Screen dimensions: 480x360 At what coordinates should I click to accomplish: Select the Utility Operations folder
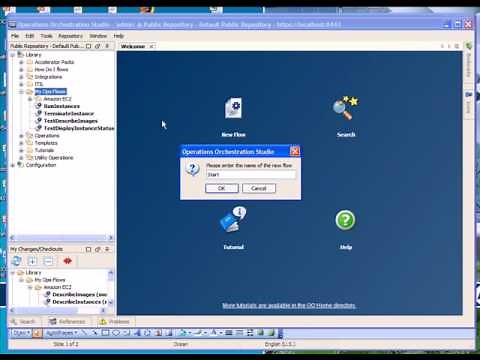pyautogui.click(x=54, y=157)
